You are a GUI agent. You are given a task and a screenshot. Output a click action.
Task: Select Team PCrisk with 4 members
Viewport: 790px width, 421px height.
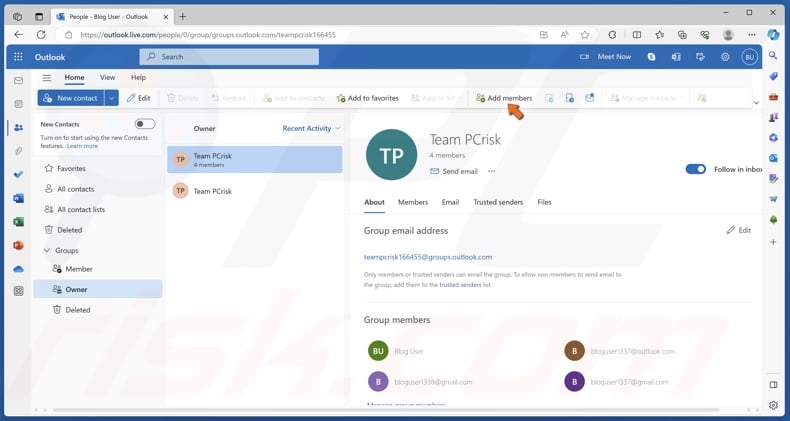coord(254,160)
